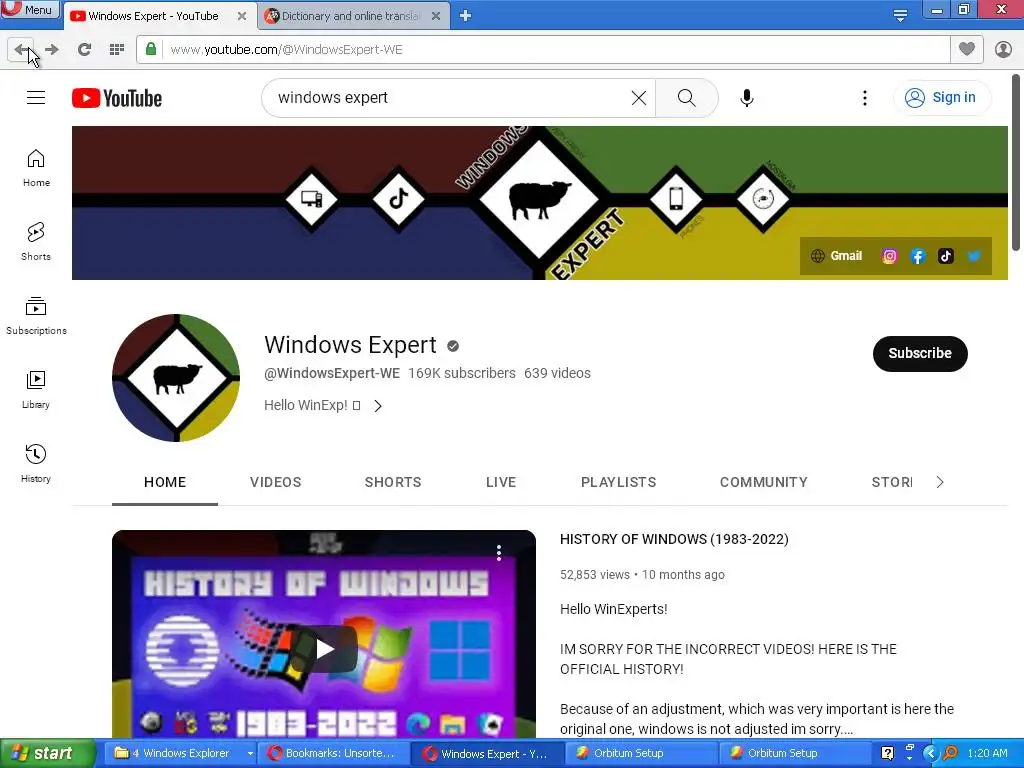This screenshot has width=1024, height=768.
Task: Open the browser account profile icon
Action: click(1003, 49)
